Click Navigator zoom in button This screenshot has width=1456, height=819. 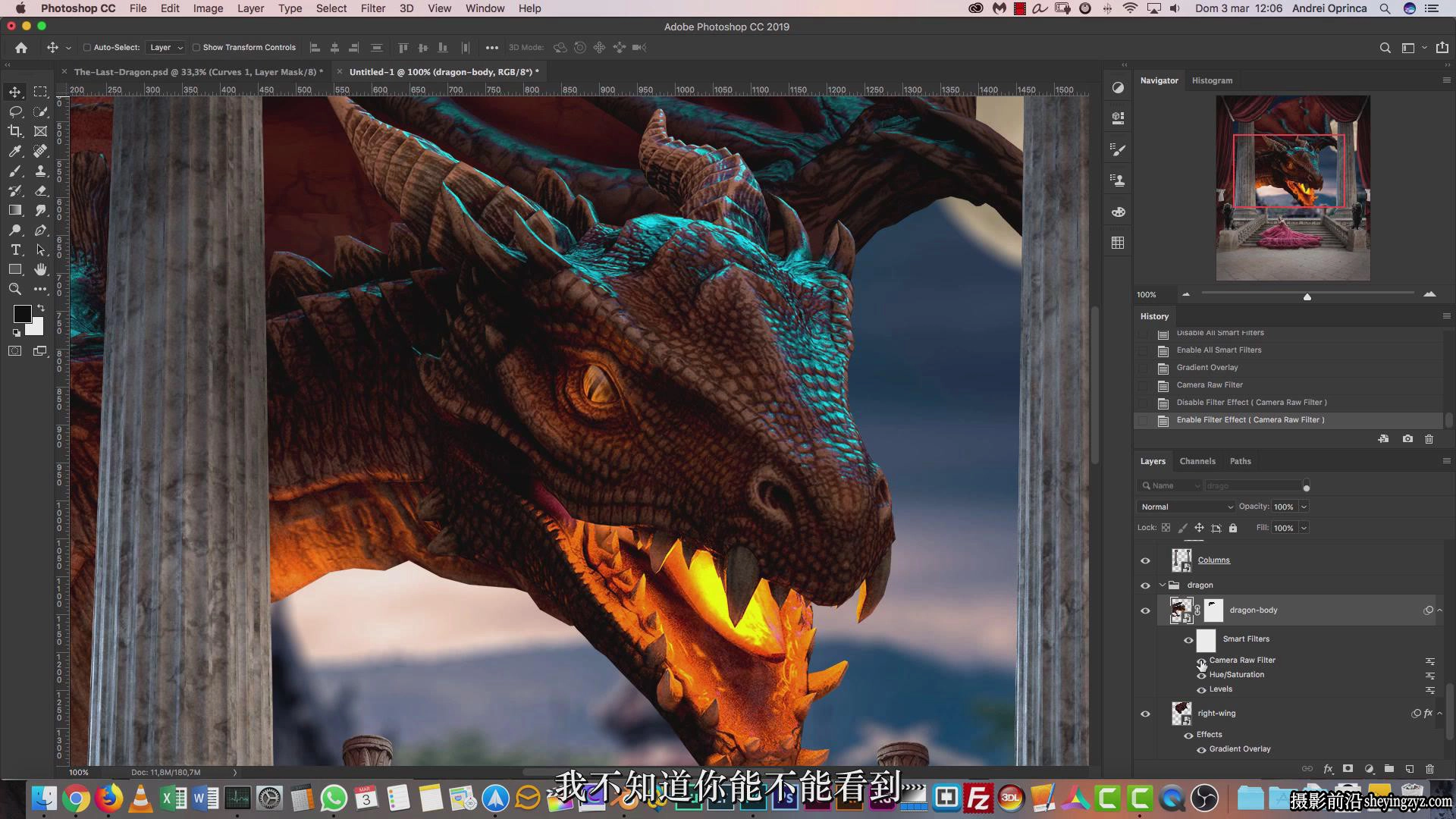pyautogui.click(x=1429, y=294)
